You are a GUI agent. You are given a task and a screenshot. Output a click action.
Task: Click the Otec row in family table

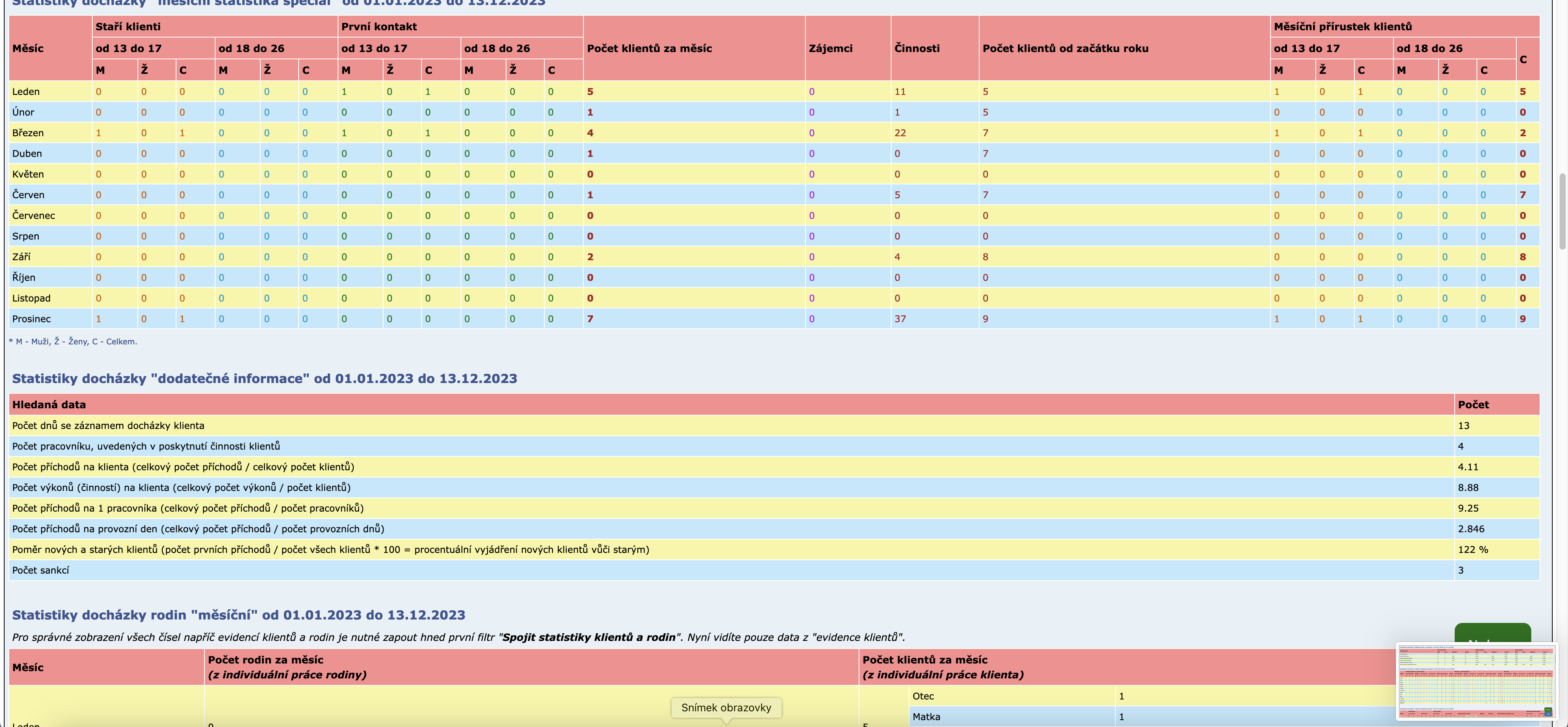[x=923, y=696]
